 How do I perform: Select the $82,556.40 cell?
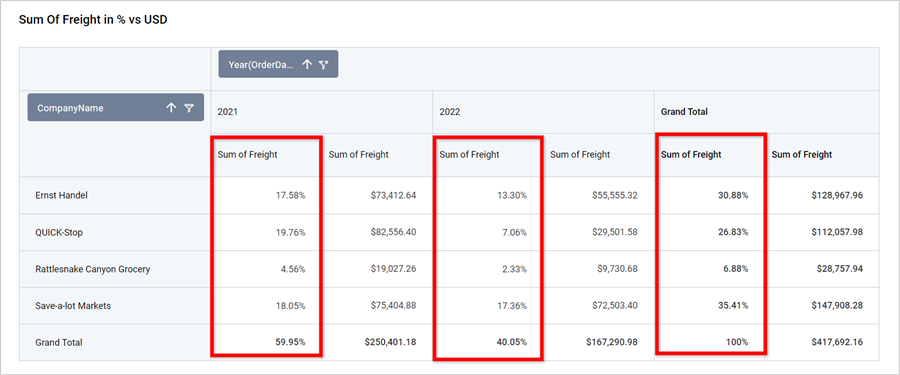(377, 232)
